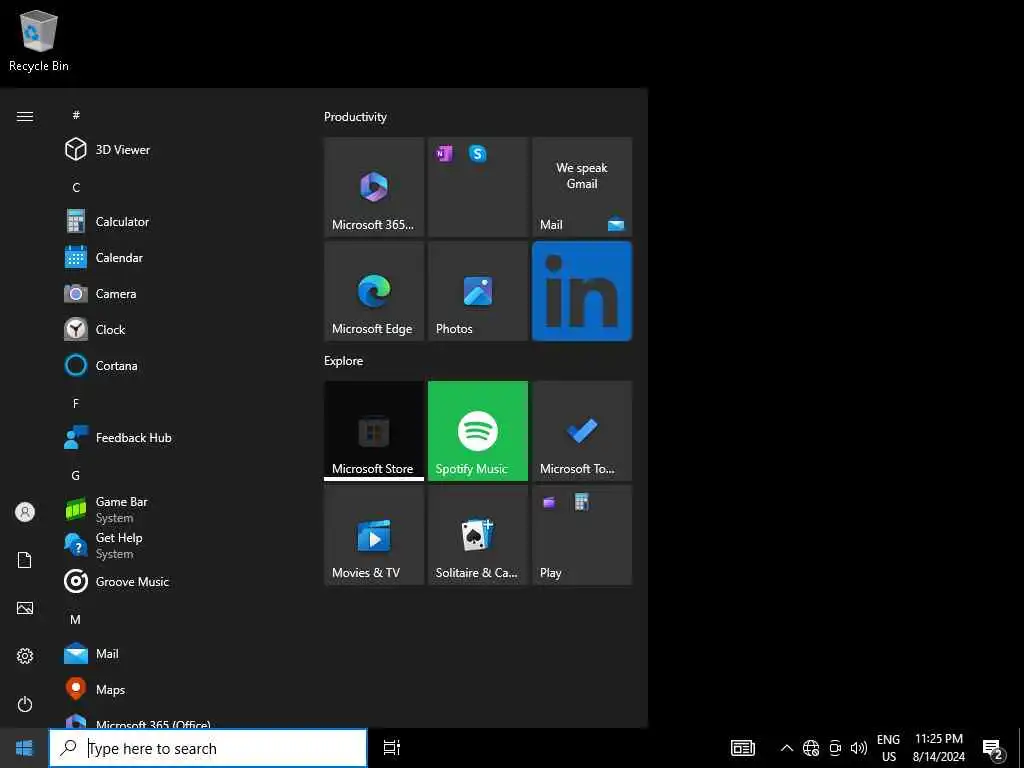Image resolution: width=1024 pixels, height=768 pixels.
Task: Open the clock and date flyout
Action: pos(938,748)
